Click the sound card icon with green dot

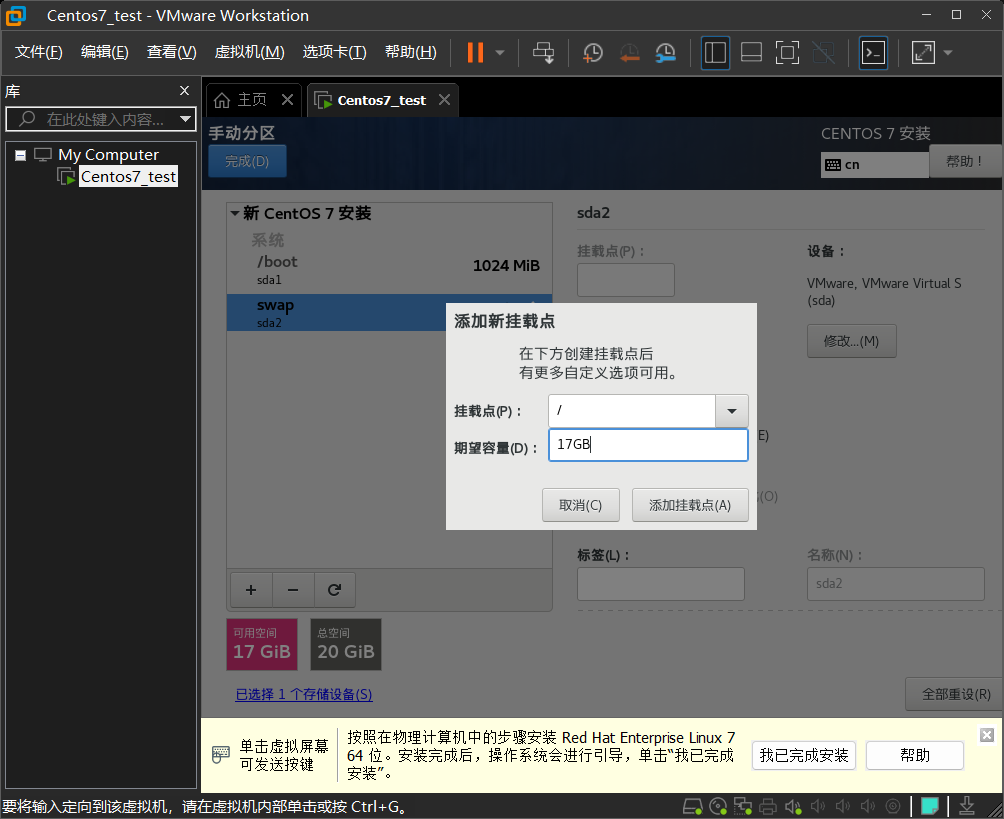point(793,807)
